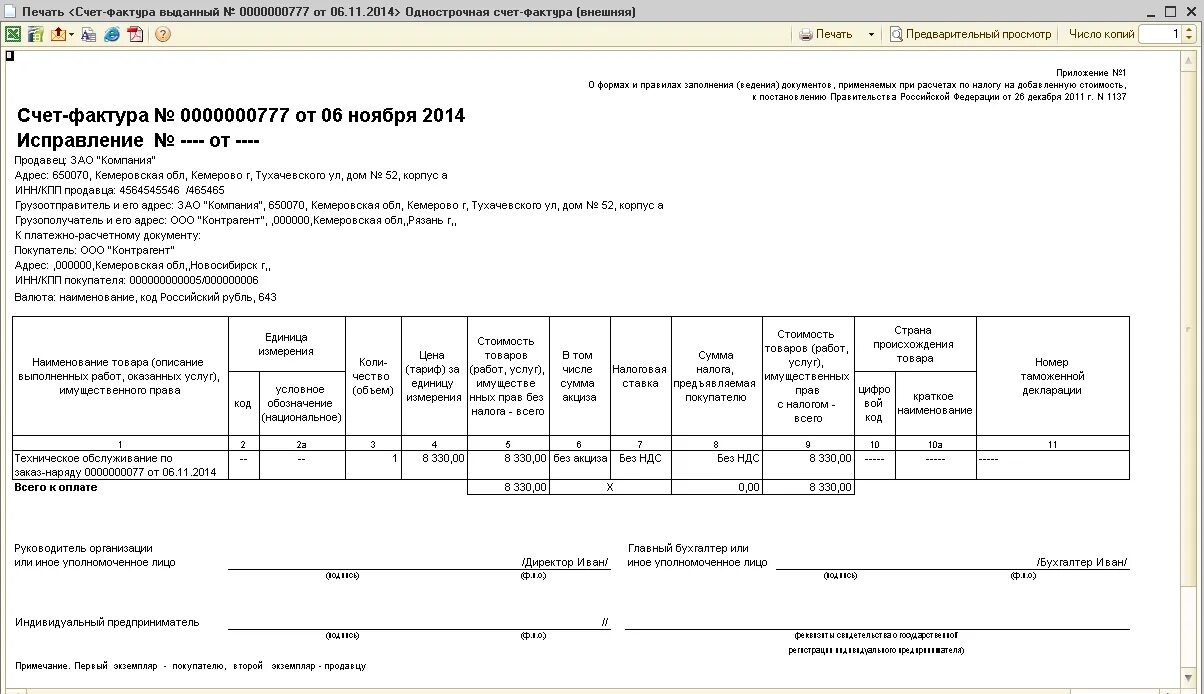Select ИНН/КПП продавца: 4564545546 line

pyautogui.click(x=120, y=190)
